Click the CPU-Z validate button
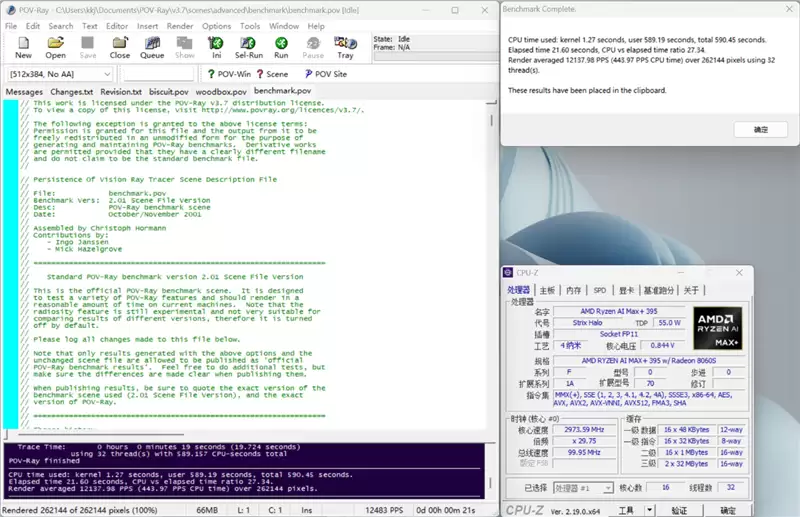This screenshot has width=800, height=517. pyautogui.click(x=679, y=510)
